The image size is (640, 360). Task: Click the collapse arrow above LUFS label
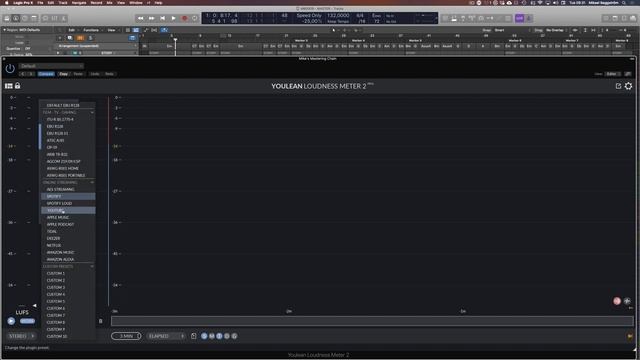tap(34, 305)
